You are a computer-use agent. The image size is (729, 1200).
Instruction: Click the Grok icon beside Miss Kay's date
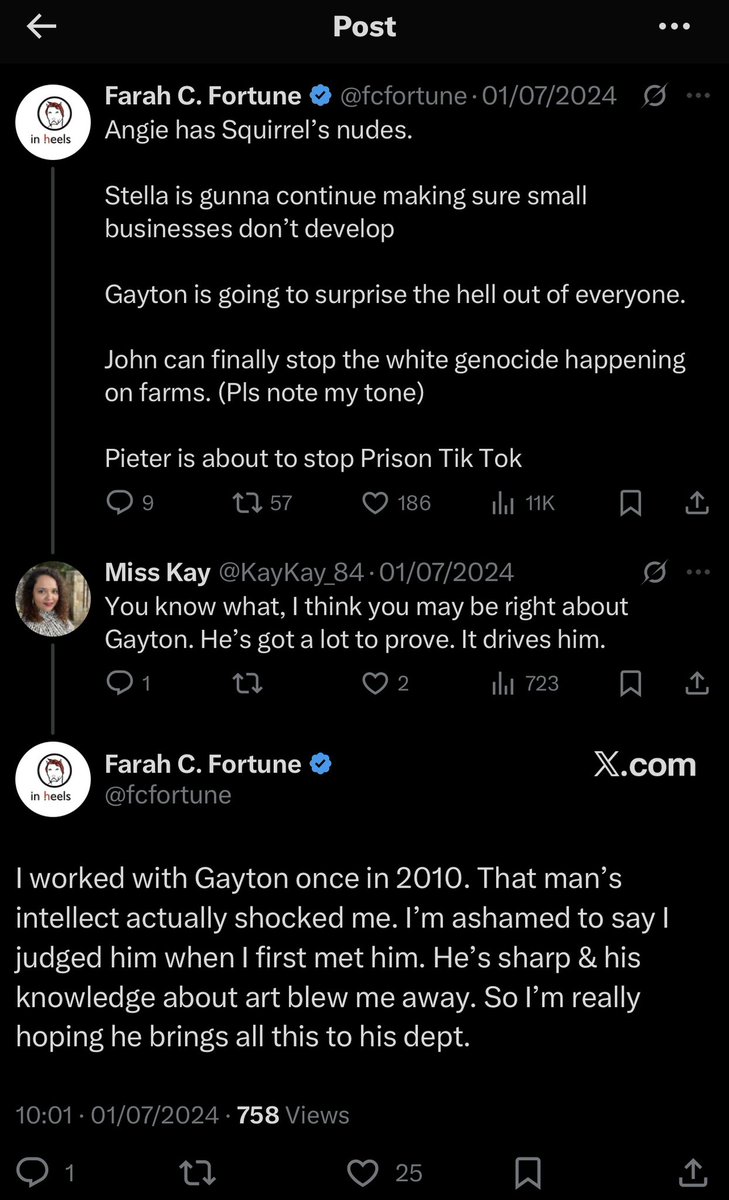pos(655,572)
